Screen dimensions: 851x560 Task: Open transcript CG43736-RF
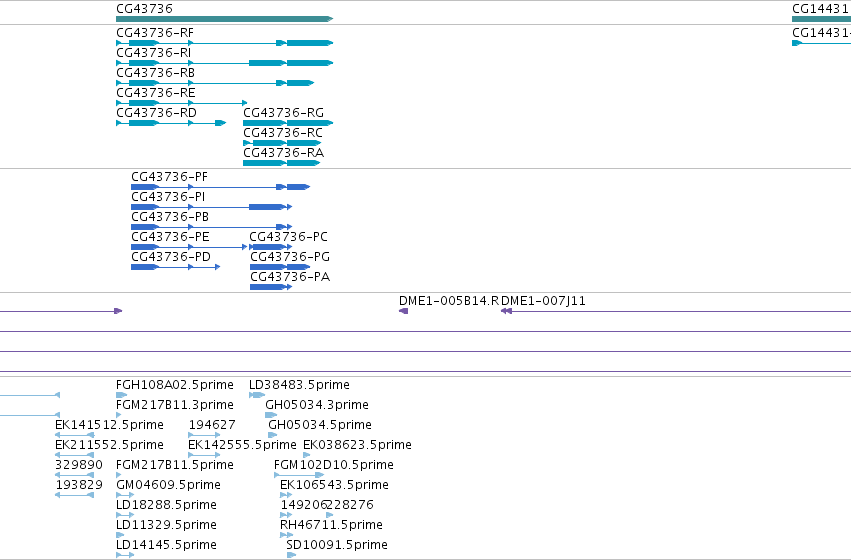pyautogui.click(x=155, y=33)
